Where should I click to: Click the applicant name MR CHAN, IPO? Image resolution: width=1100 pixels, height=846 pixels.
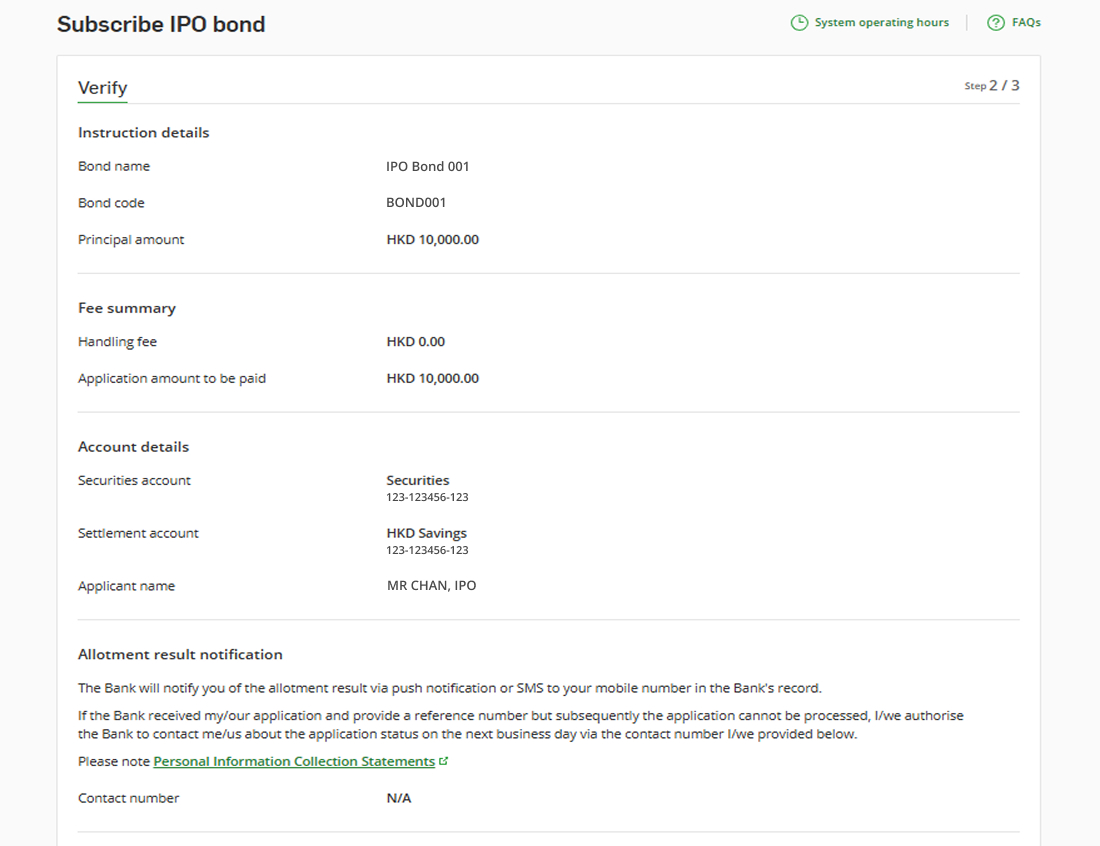(x=431, y=586)
